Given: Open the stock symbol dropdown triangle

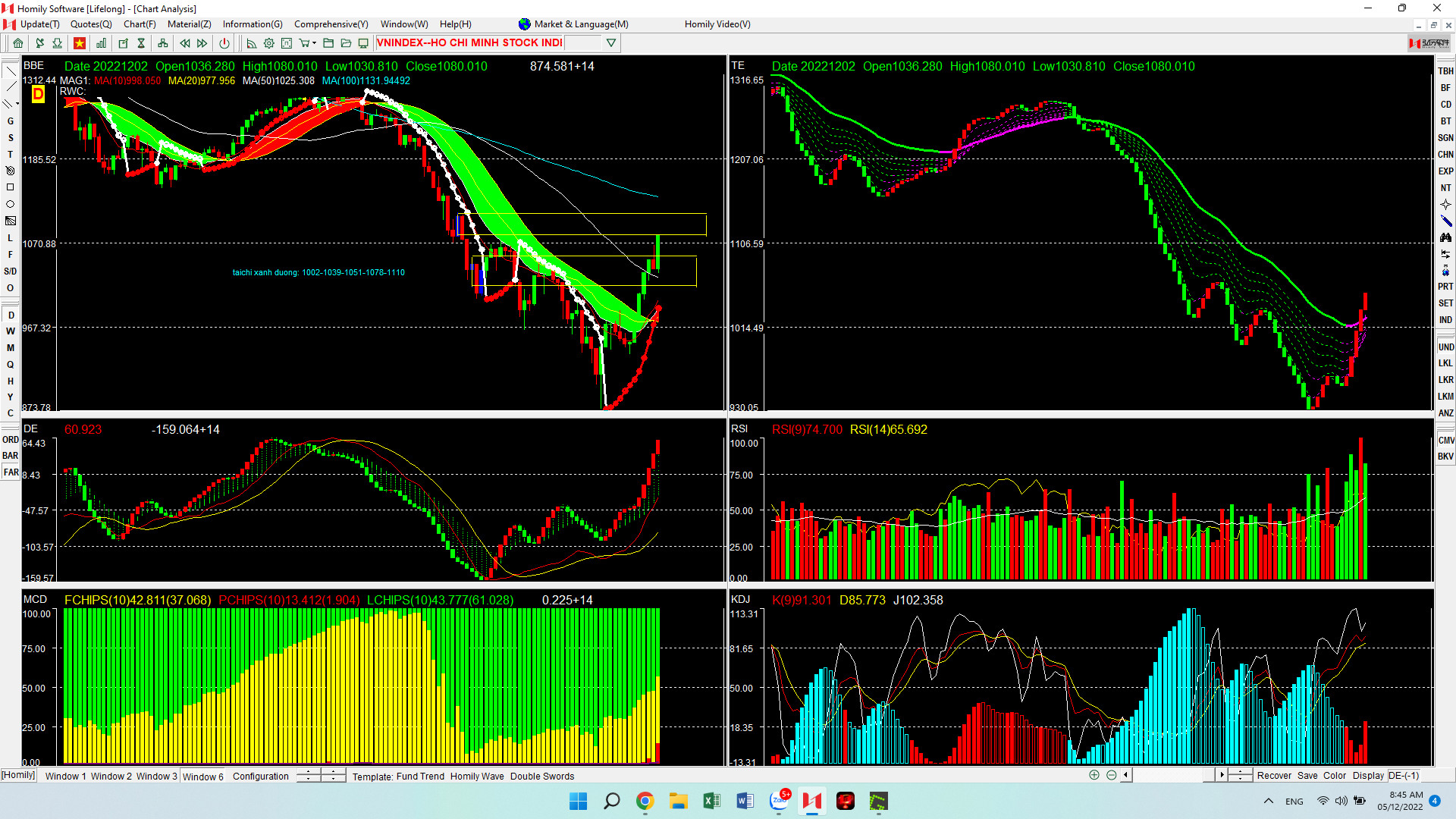Looking at the screenshot, I should (x=611, y=43).
